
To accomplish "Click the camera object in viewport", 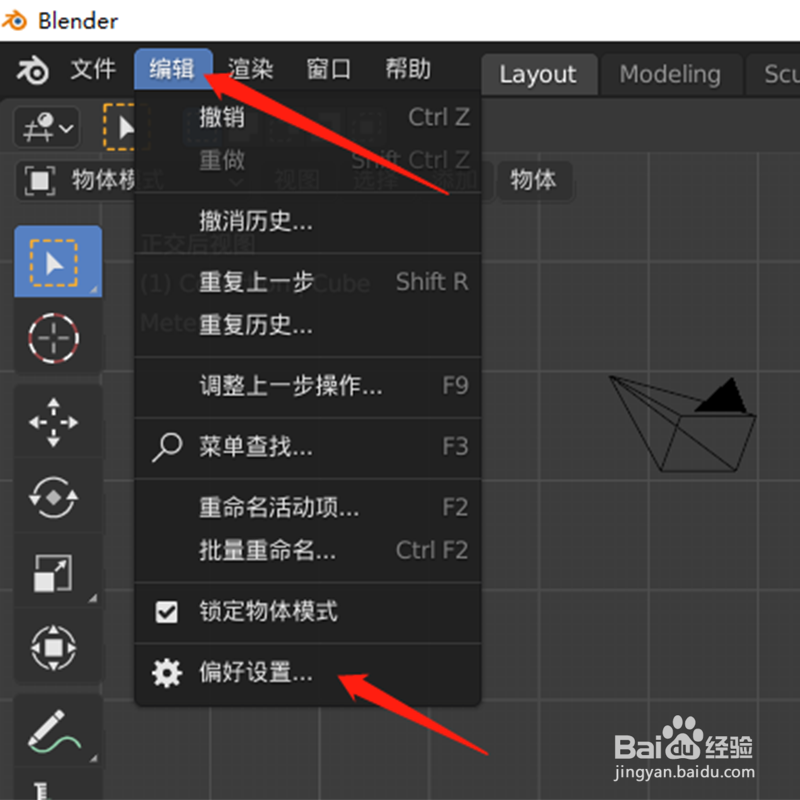I will (x=683, y=424).
